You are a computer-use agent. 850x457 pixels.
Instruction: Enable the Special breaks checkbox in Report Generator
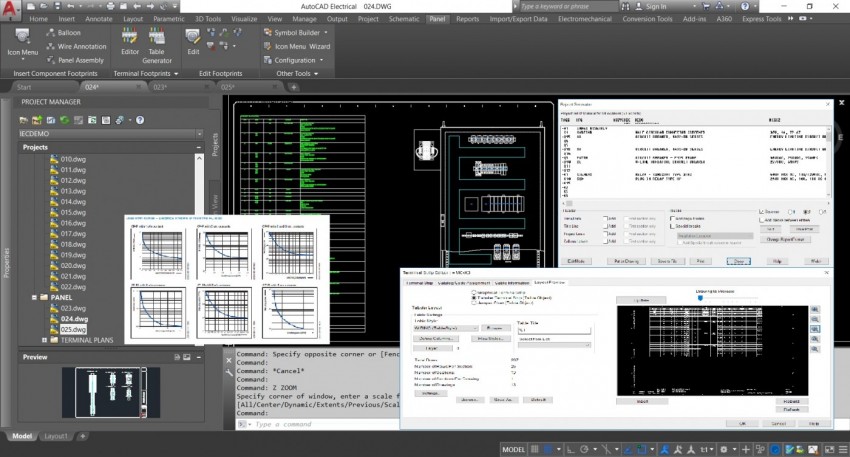[x=673, y=226]
